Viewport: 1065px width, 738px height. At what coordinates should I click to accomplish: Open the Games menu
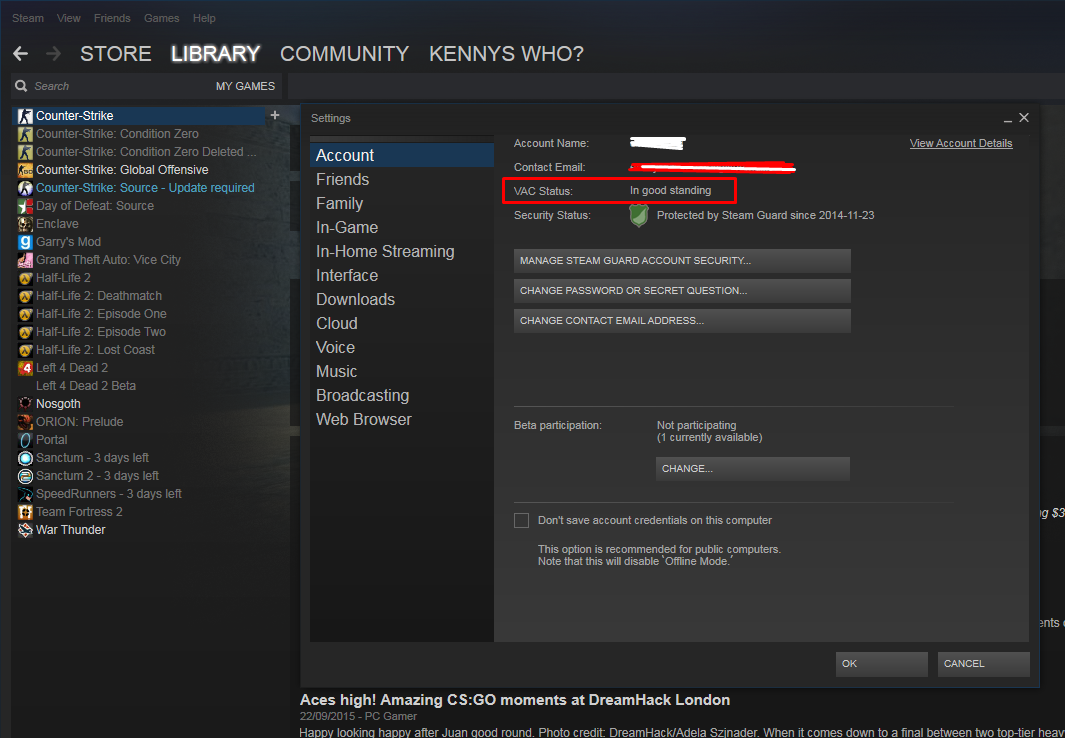coord(162,18)
